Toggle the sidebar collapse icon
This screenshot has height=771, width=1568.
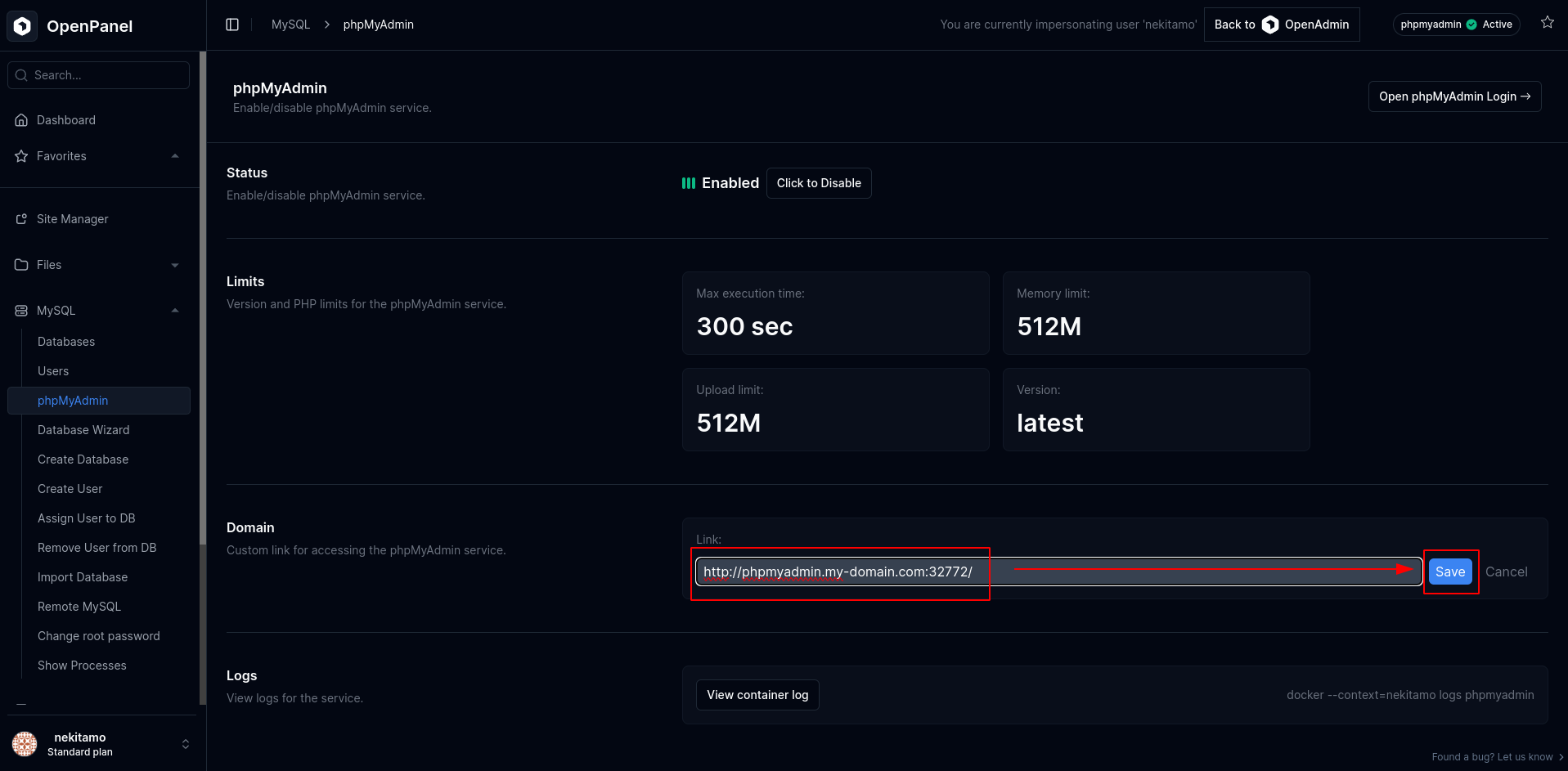(232, 25)
